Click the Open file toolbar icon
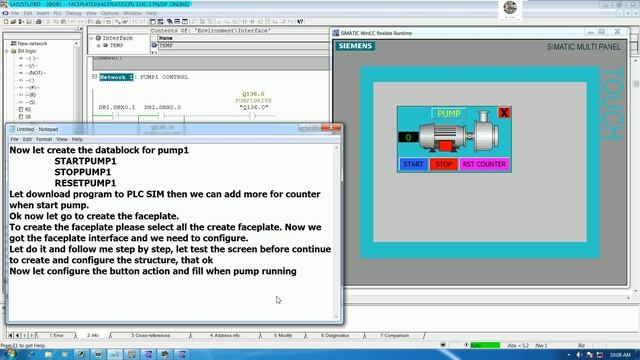 13,22
